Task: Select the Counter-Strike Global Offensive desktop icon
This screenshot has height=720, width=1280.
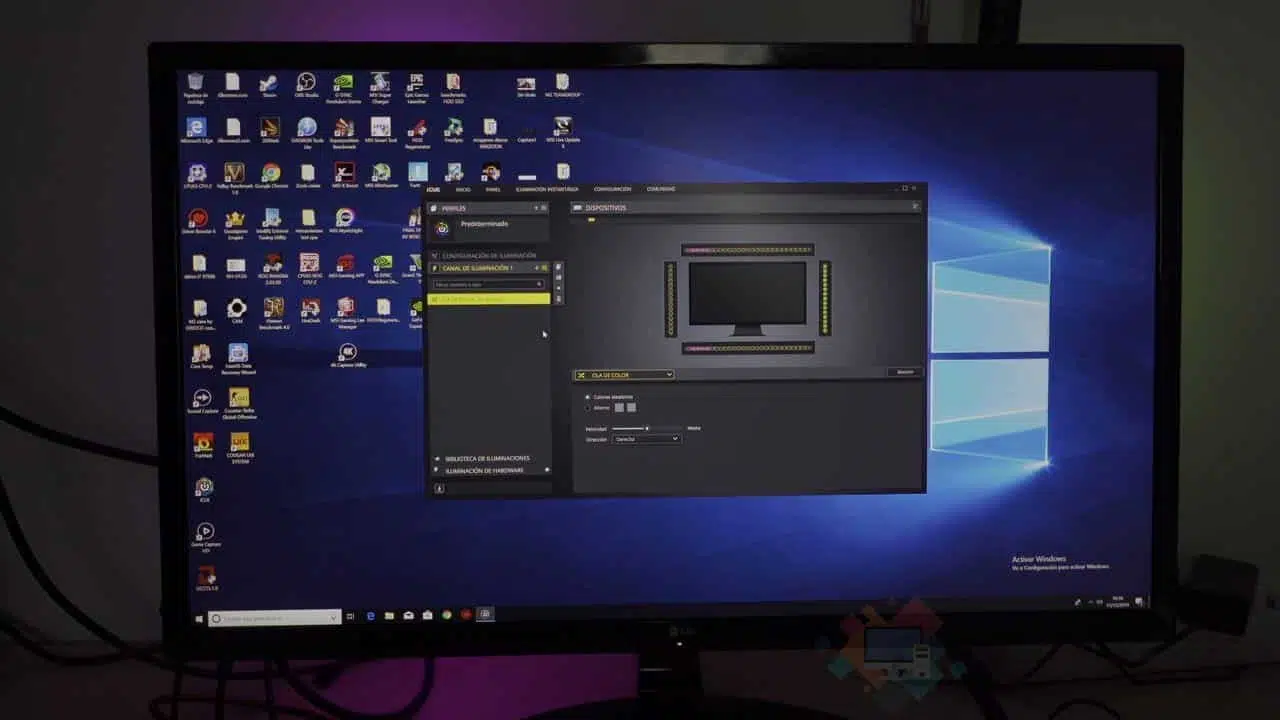Action: coord(239,403)
